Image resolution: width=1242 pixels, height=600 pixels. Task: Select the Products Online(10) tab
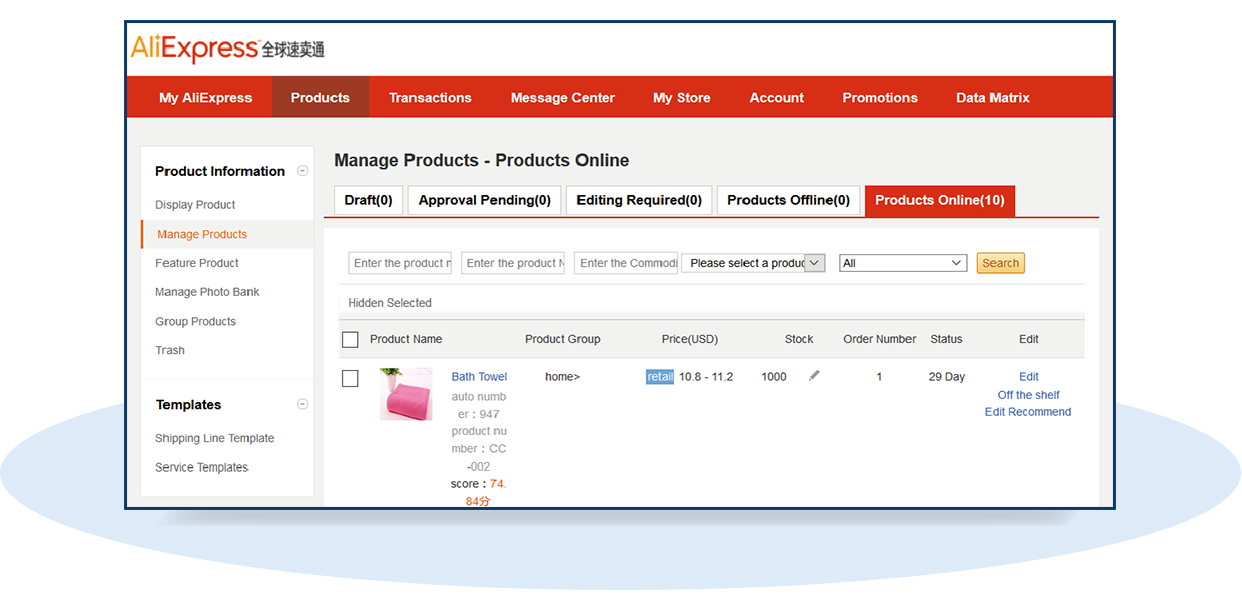pos(940,200)
